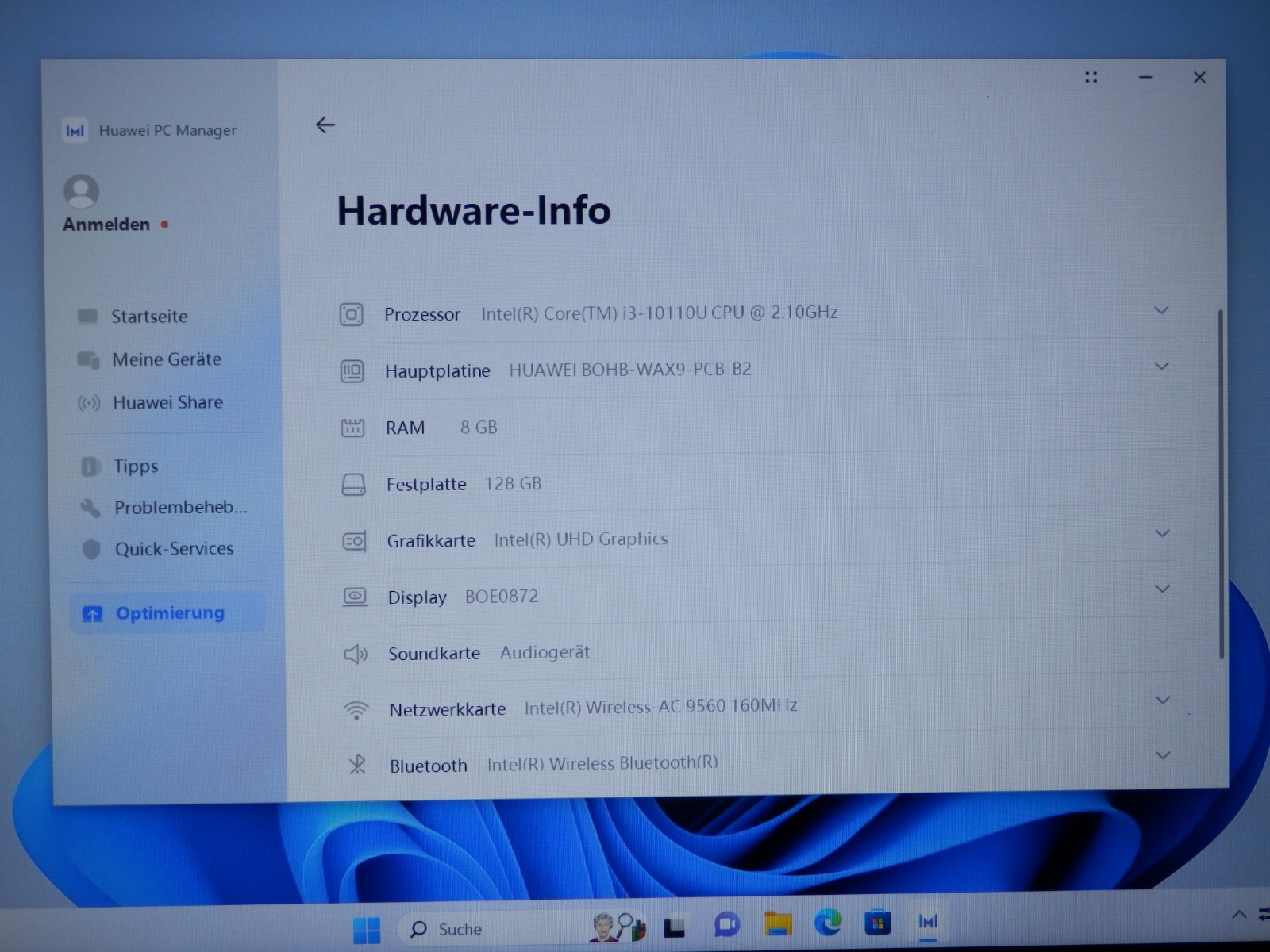The height and width of the screenshot is (952, 1270).
Task: Click the RAM memory icon
Action: pyautogui.click(x=352, y=428)
